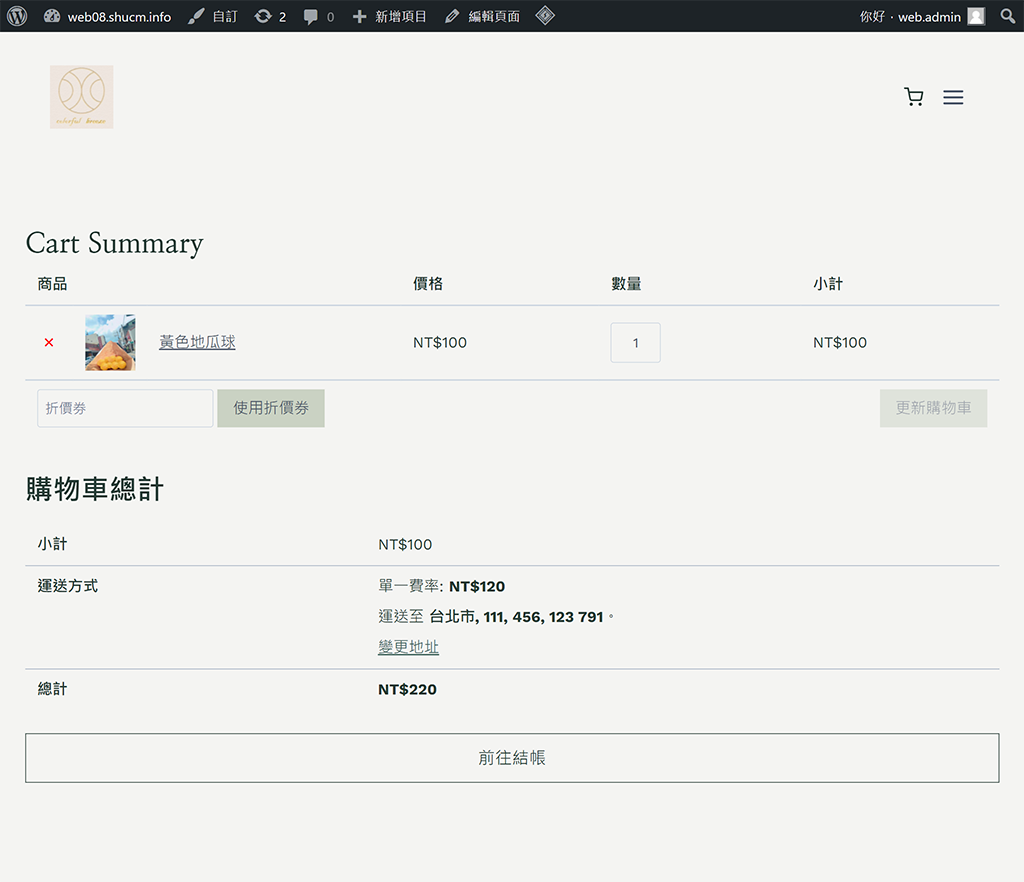Click the quantity input field

click(635, 343)
